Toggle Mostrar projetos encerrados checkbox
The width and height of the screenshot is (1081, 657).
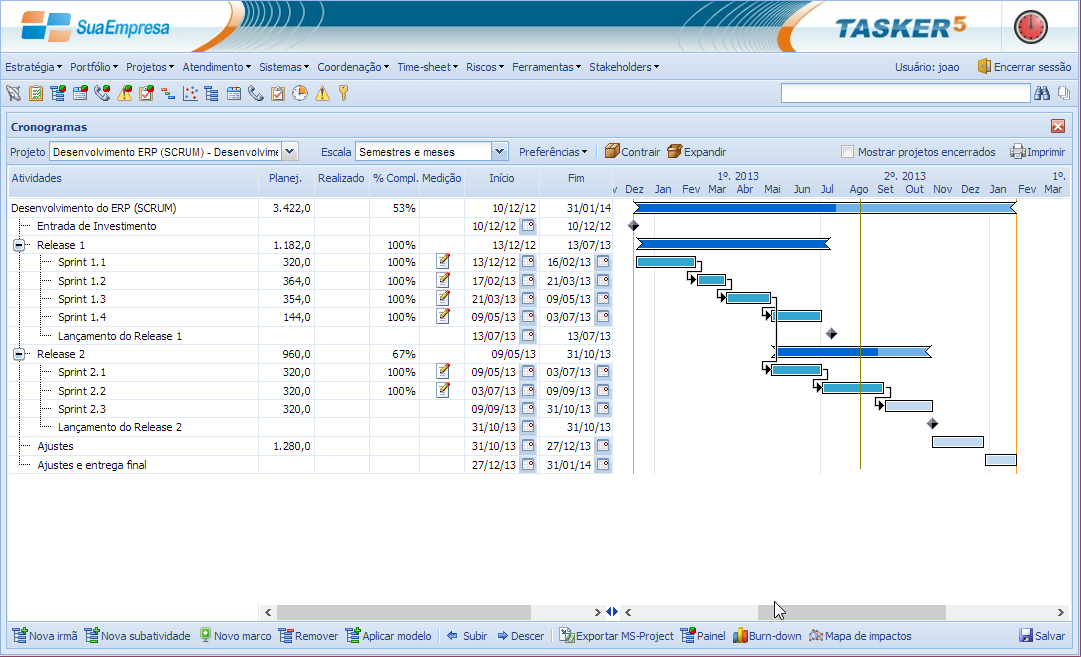847,152
